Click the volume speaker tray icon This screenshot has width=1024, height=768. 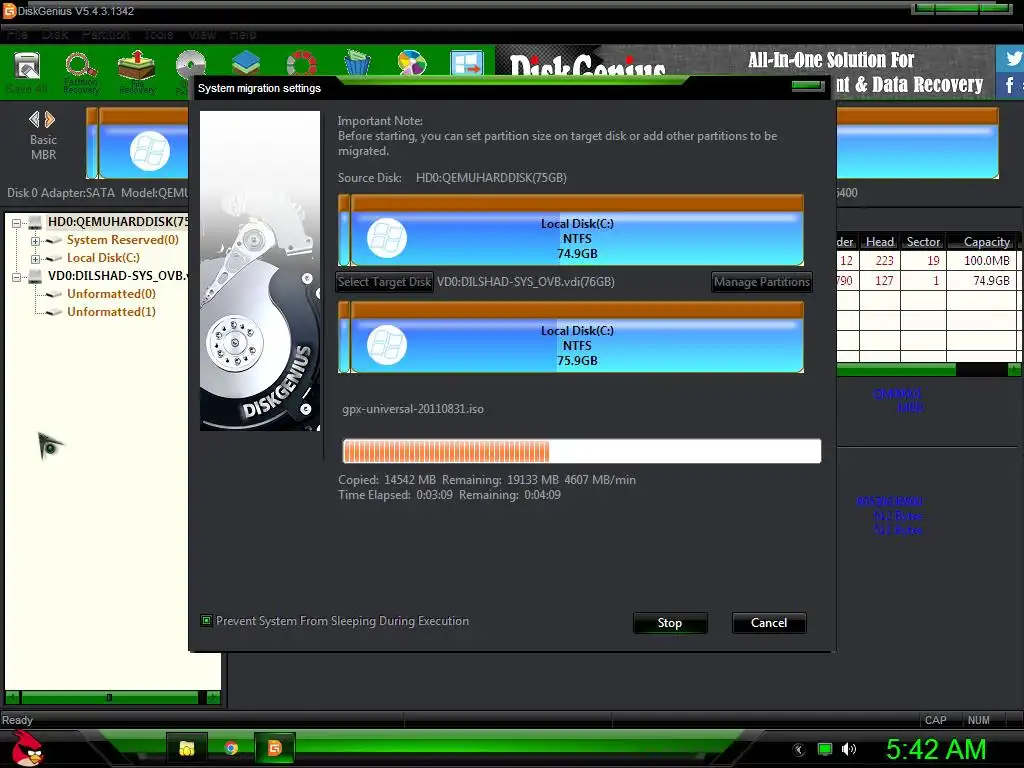tap(849, 749)
